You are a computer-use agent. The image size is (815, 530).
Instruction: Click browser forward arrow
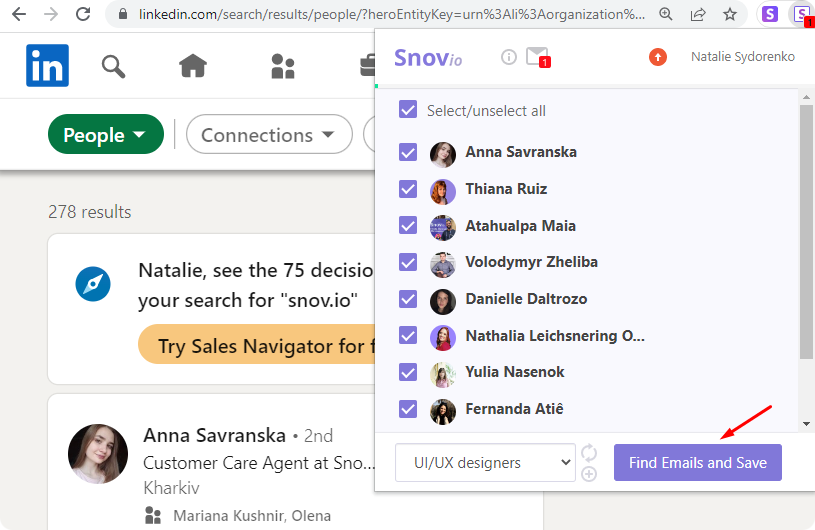51,14
